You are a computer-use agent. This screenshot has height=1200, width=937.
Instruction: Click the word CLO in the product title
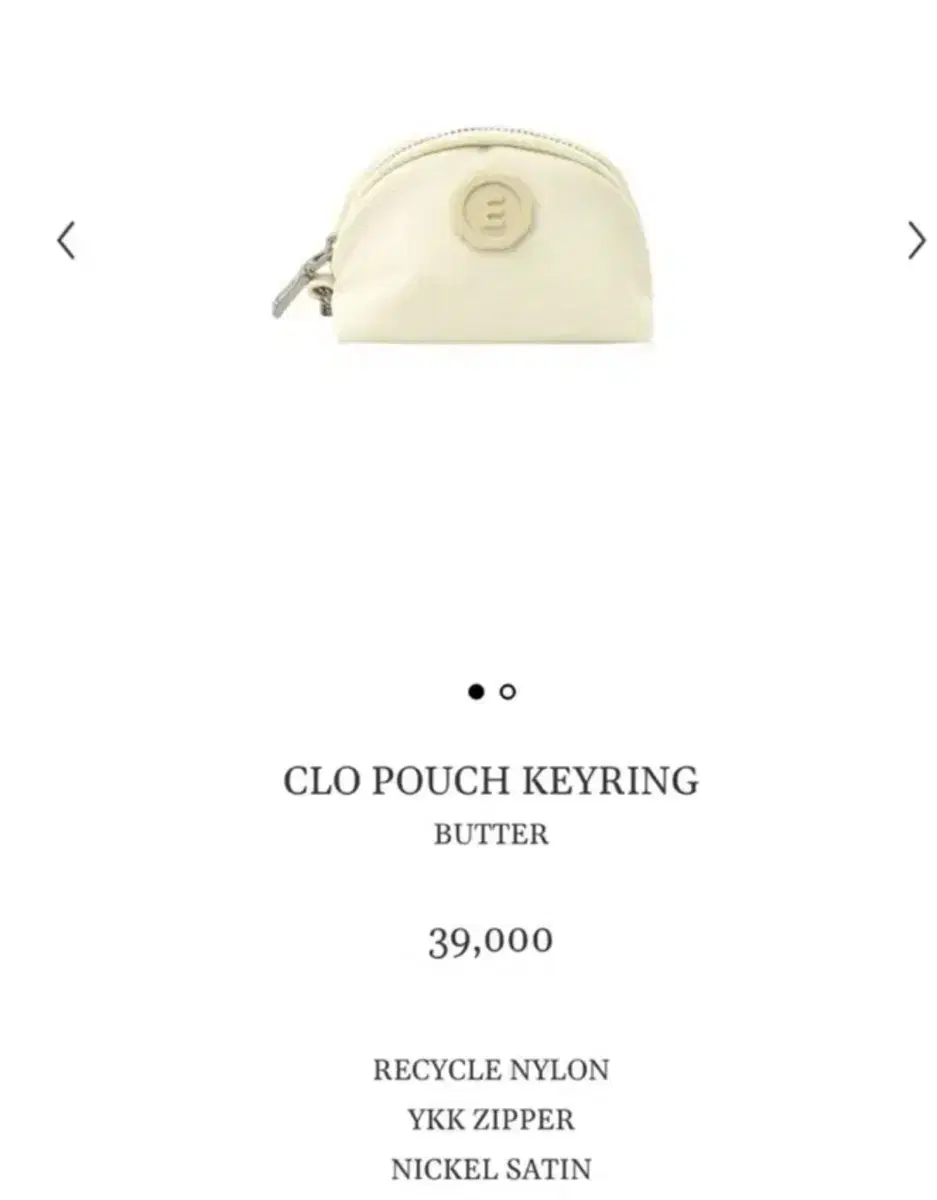click(x=322, y=780)
